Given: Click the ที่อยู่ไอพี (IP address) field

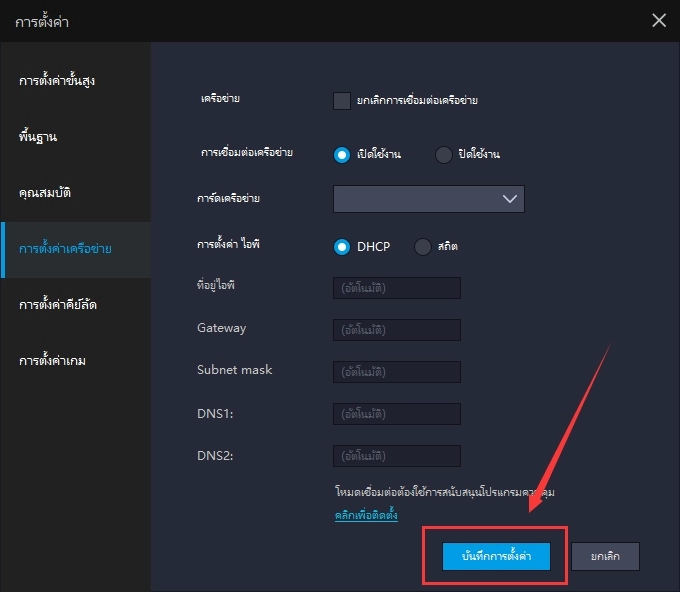Looking at the screenshot, I should click(x=397, y=288).
